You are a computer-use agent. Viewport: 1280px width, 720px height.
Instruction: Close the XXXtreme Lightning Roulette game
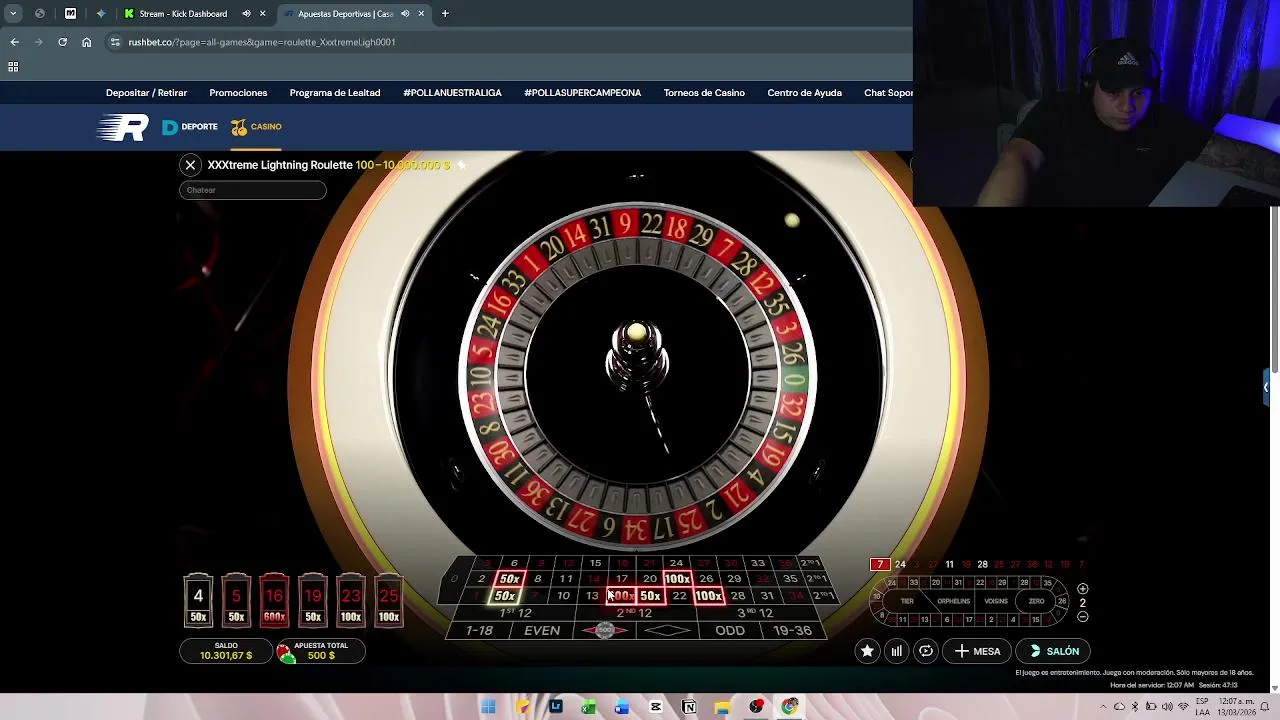tap(190, 165)
